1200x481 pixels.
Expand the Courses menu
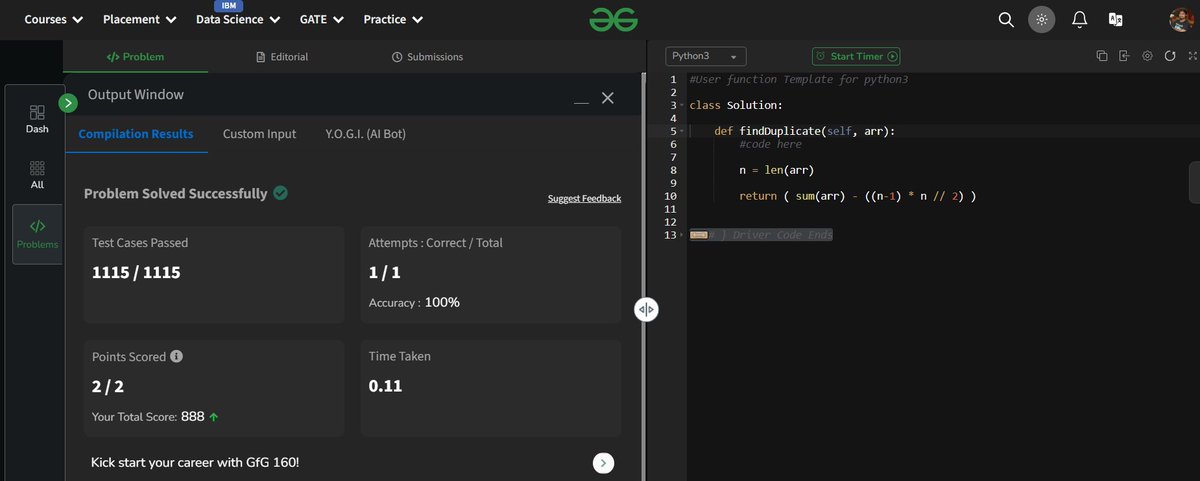(54, 19)
